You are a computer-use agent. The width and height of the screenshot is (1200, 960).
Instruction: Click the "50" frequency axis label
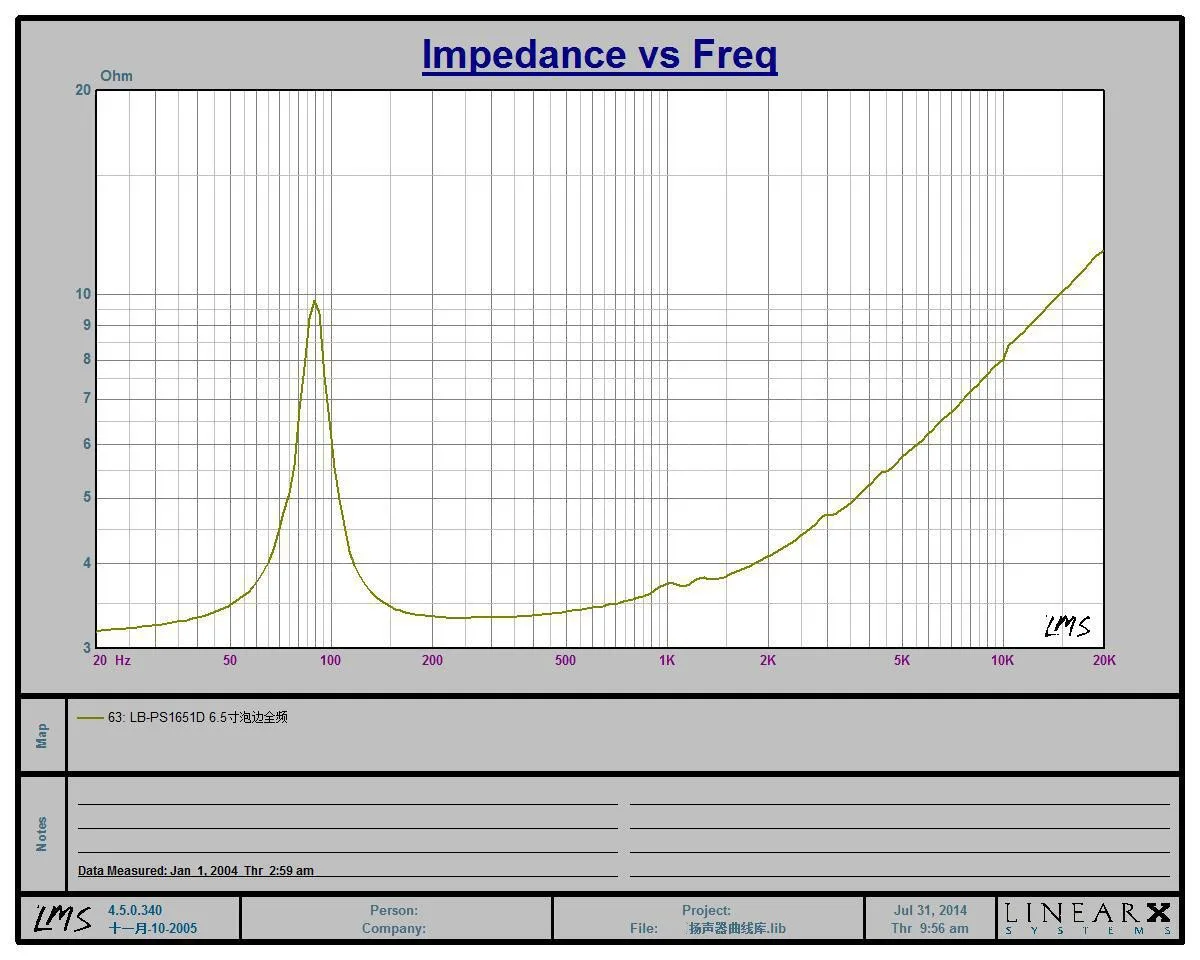coord(230,660)
